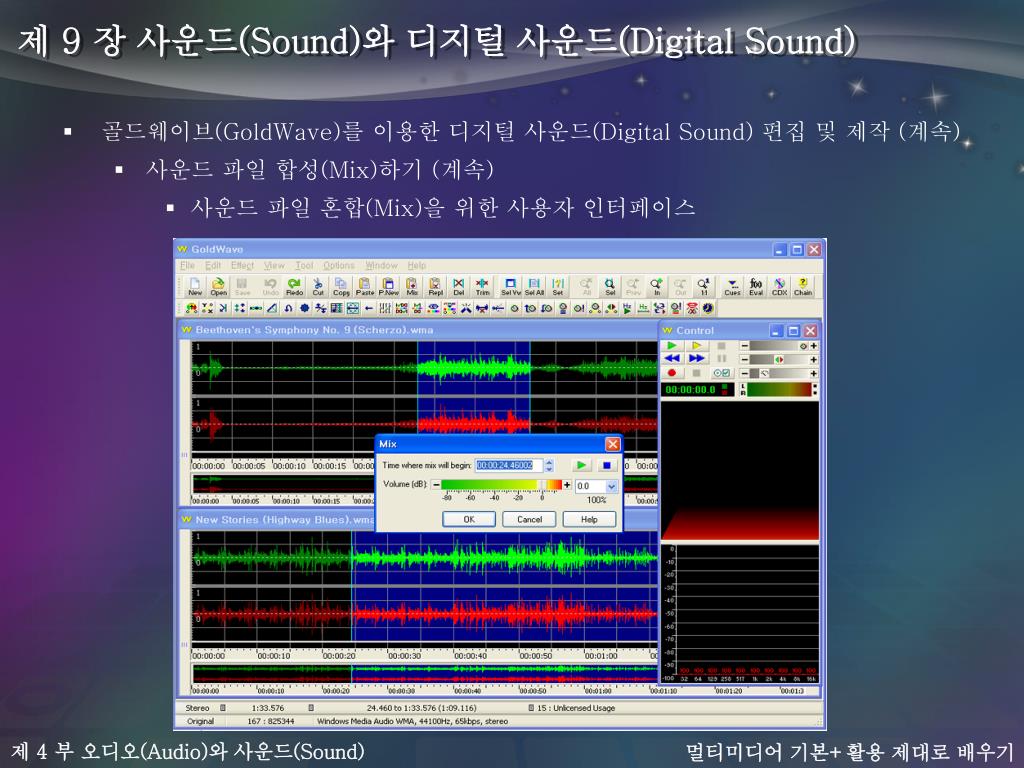
Task: Click the mix start time input field
Action: click(x=509, y=465)
